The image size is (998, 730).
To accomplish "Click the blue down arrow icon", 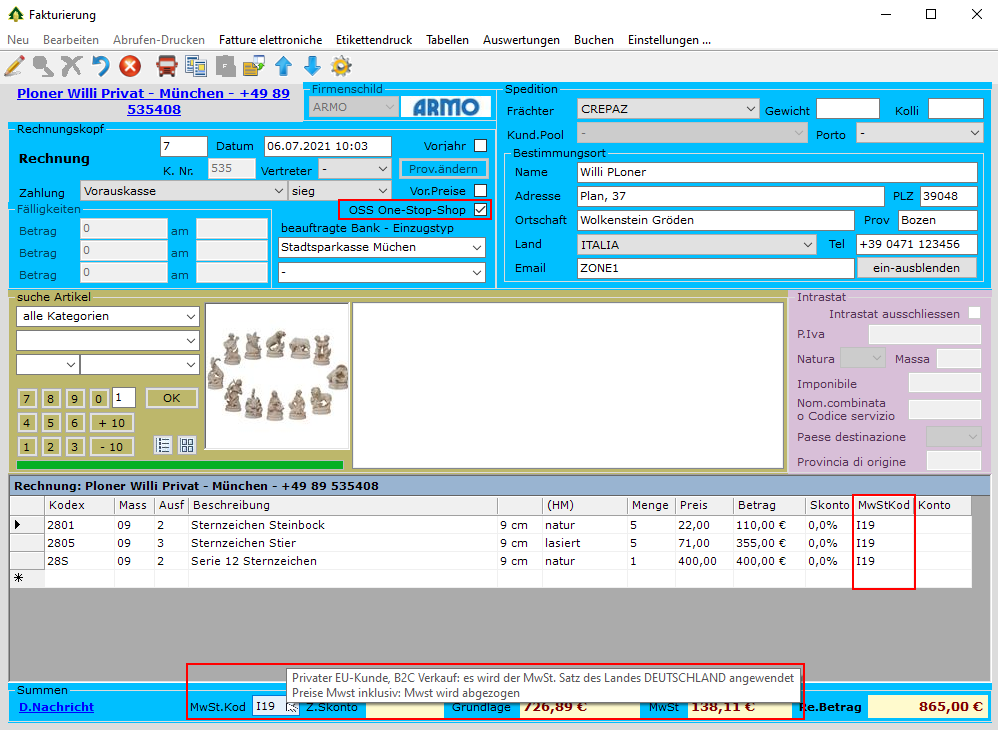I will pyautogui.click(x=312, y=66).
